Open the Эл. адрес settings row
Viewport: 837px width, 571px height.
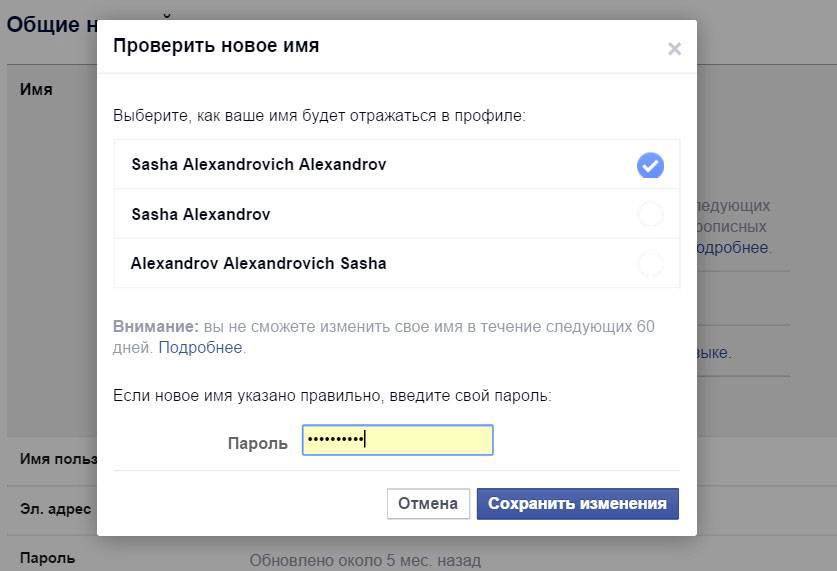point(55,509)
